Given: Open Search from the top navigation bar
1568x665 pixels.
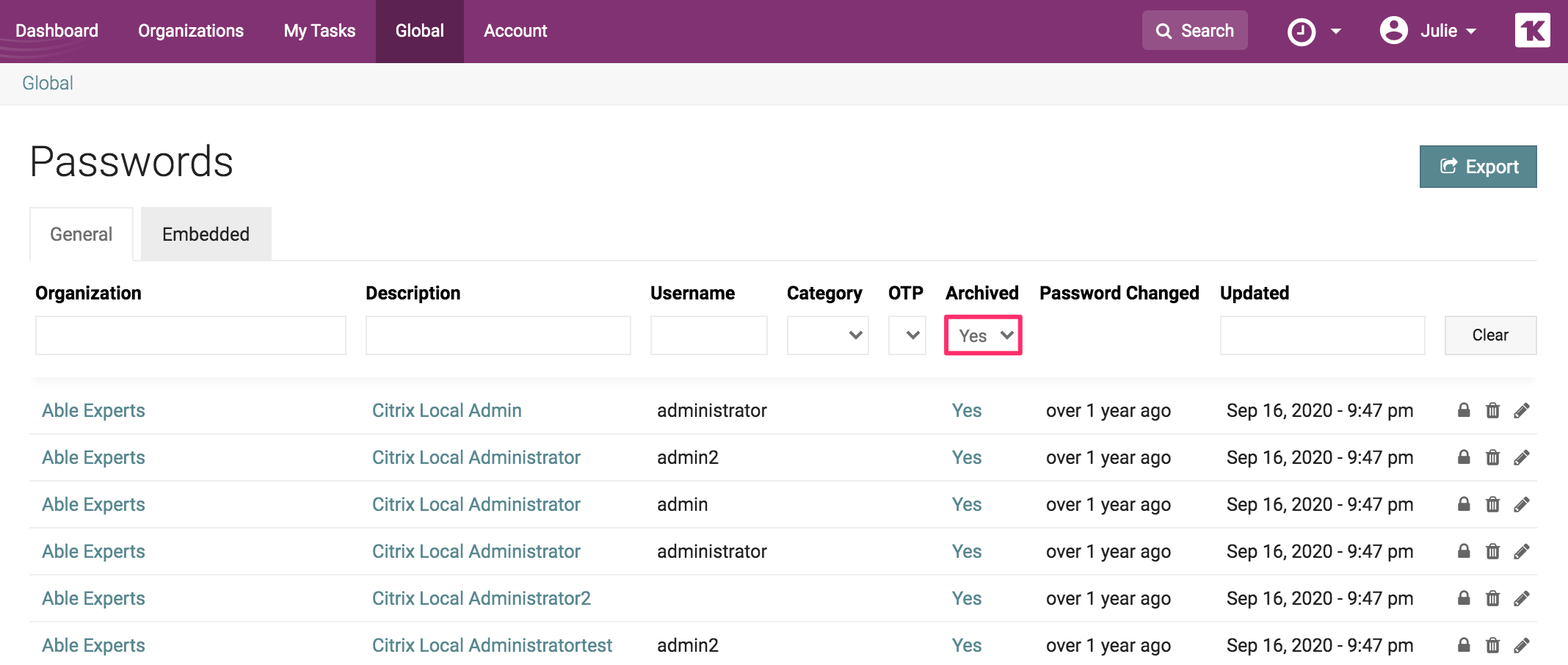Looking at the screenshot, I should click(x=1194, y=30).
